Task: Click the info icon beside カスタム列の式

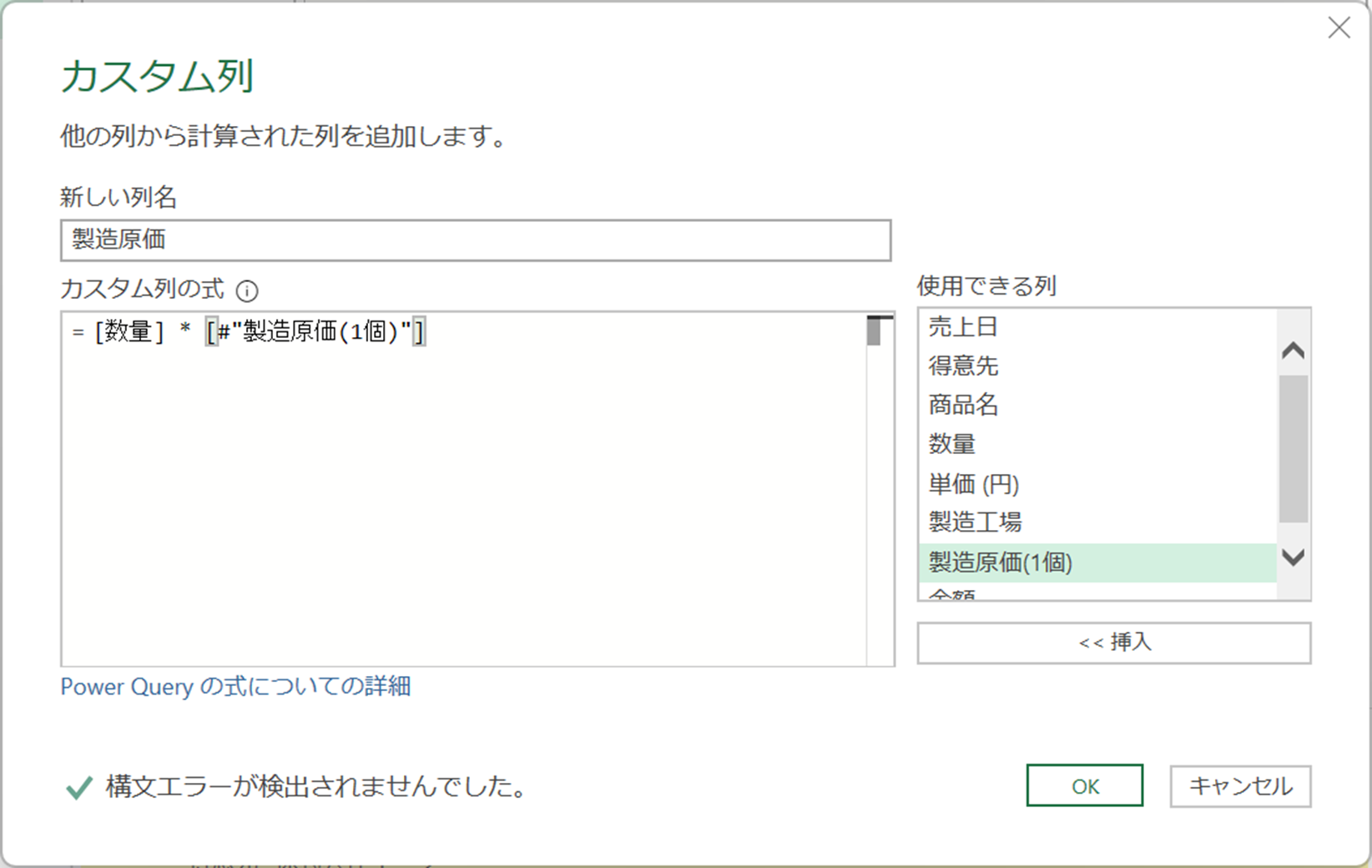Action: coord(247,290)
